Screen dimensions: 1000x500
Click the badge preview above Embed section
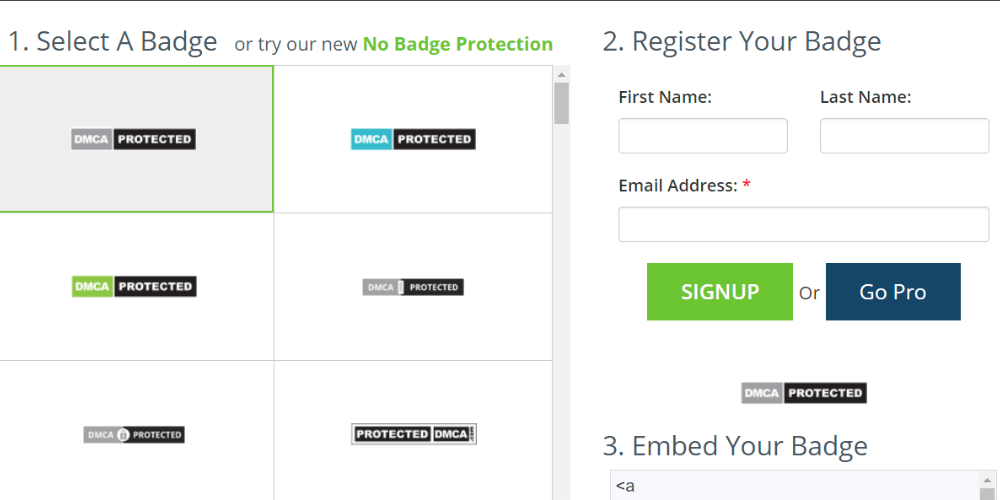804,393
